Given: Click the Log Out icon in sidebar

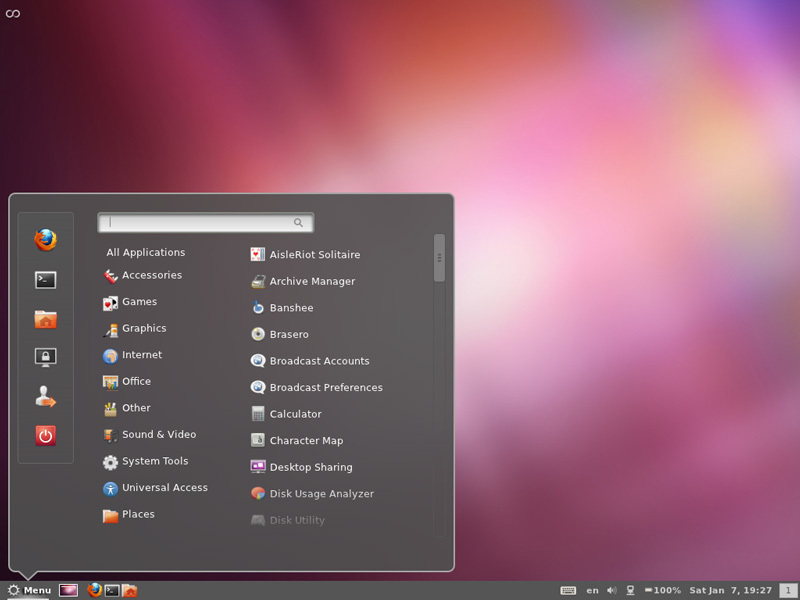Looking at the screenshot, I should 45,396.
